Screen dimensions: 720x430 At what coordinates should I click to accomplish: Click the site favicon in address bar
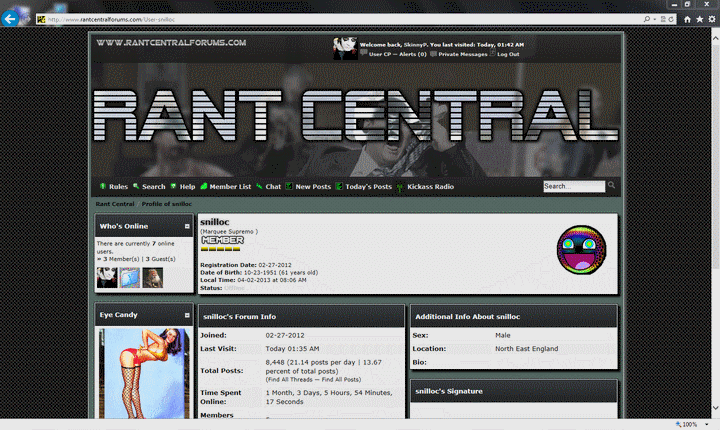[x=41, y=19]
